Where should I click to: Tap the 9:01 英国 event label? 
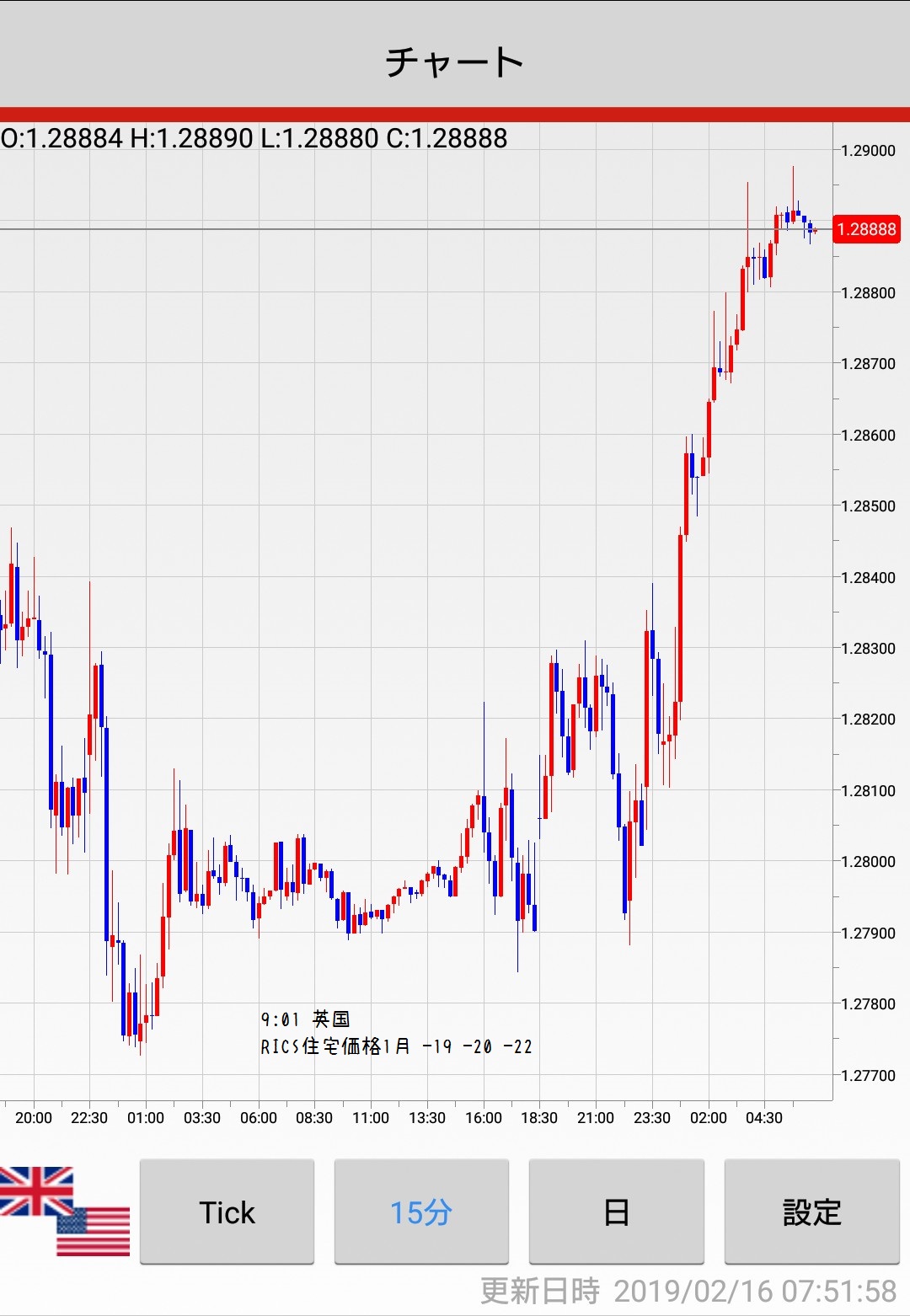[x=305, y=1019]
